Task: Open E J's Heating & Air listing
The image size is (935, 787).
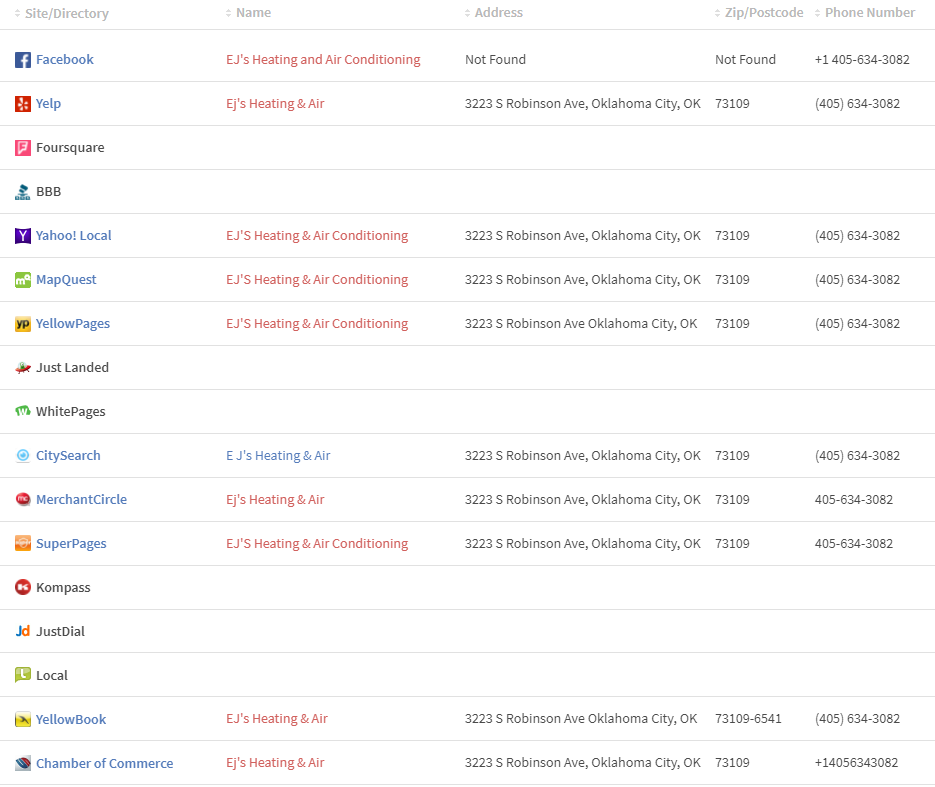Action: (x=278, y=456)
